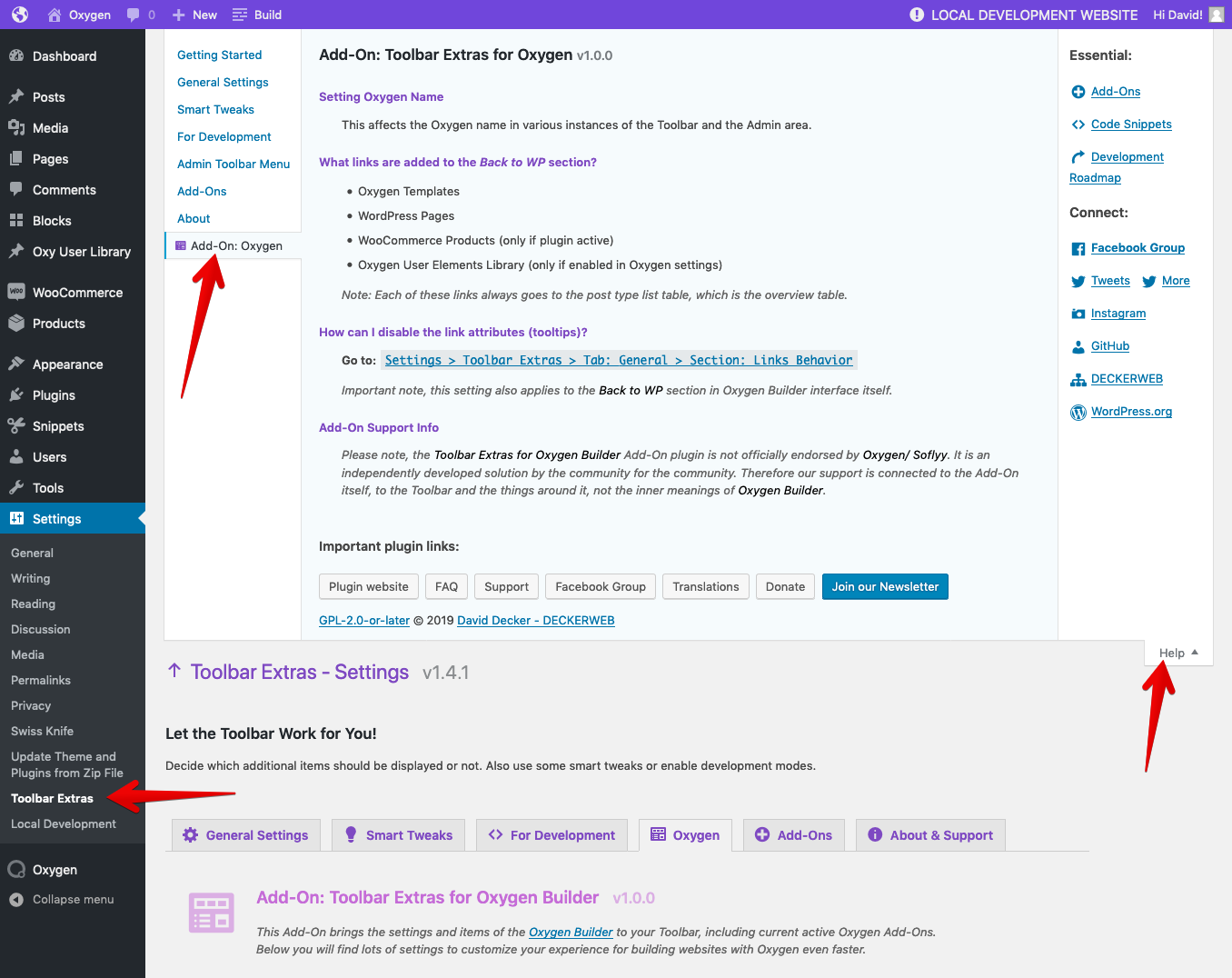Click the Local Development Website notice
The height and width of the screenshot is (978, 1232).
[x=1023, y=15]
